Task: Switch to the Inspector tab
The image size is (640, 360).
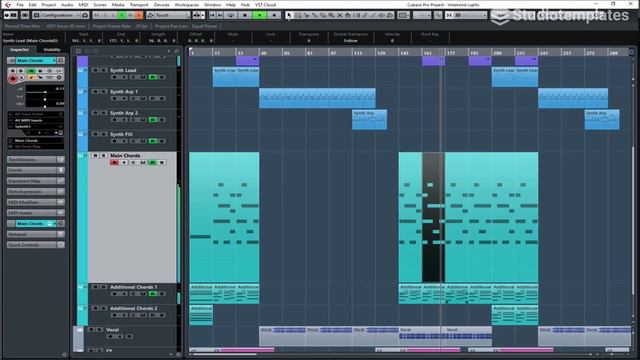Action: pos(20,49)
